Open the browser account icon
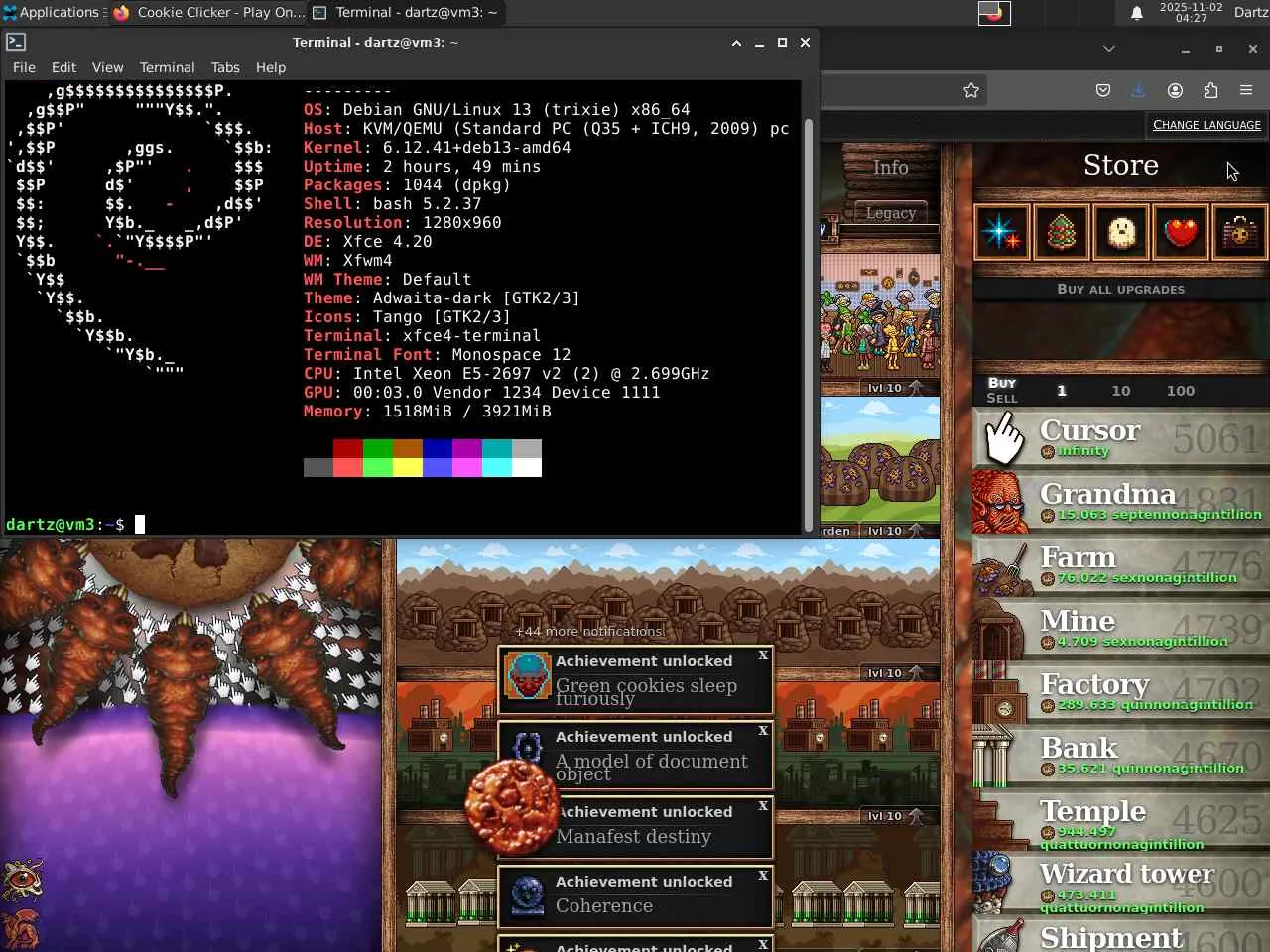 [1175, 90]
